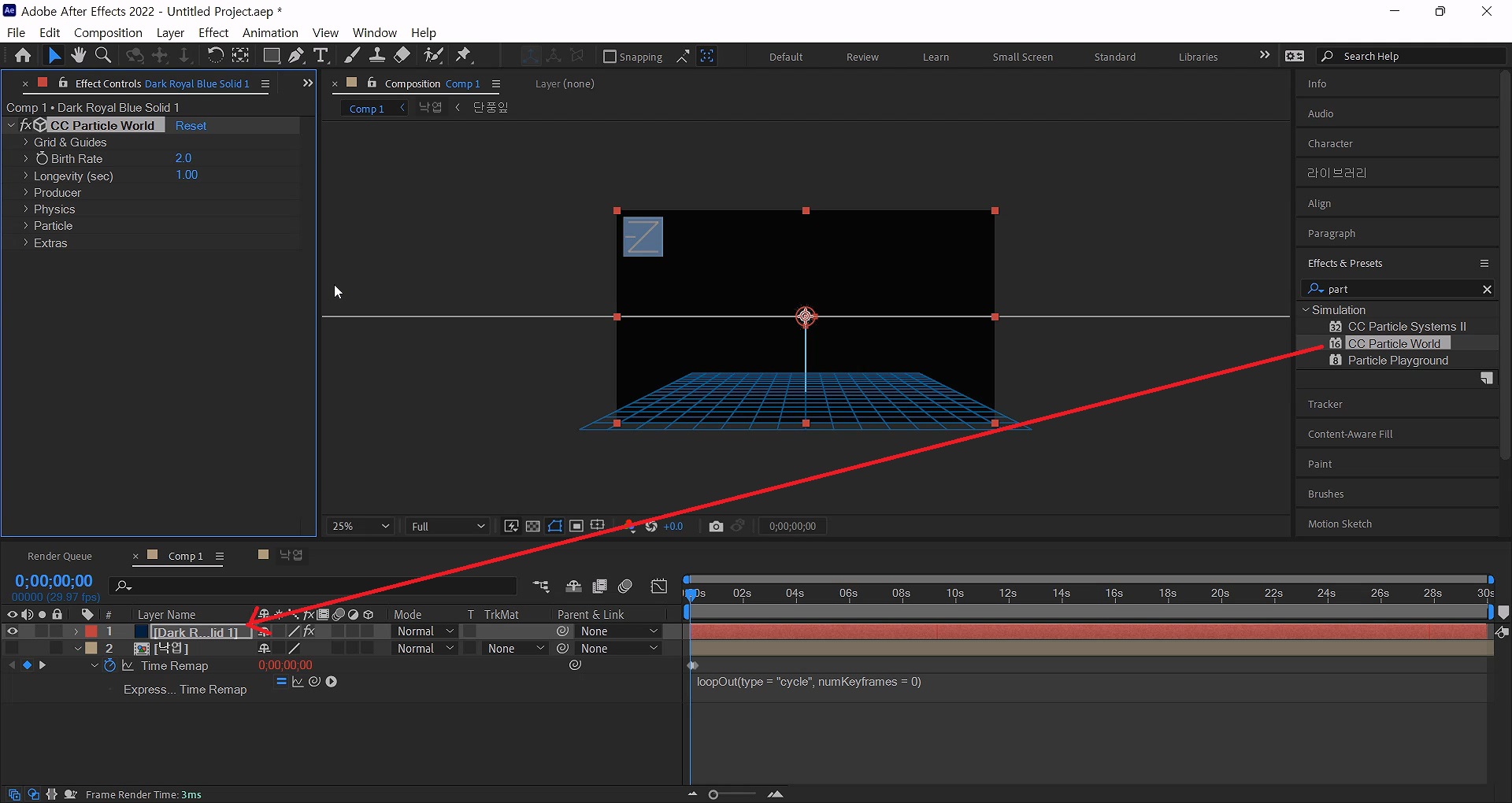Screen dimensions: 1512x803
Task: Select the Clone Stamp tool
Action: pyautogui.click(x=377, y=55)
